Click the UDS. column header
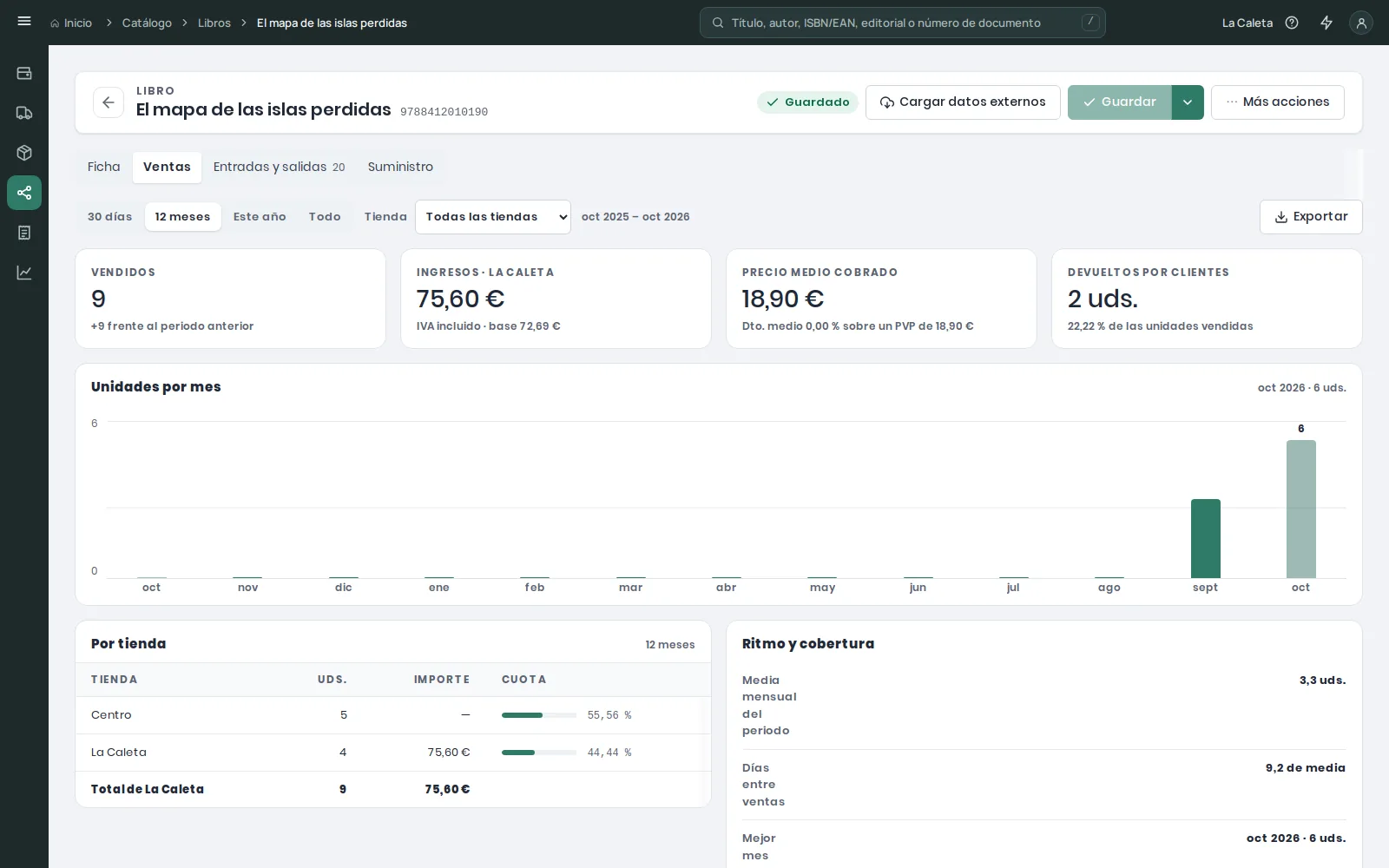 coord(332,680)
